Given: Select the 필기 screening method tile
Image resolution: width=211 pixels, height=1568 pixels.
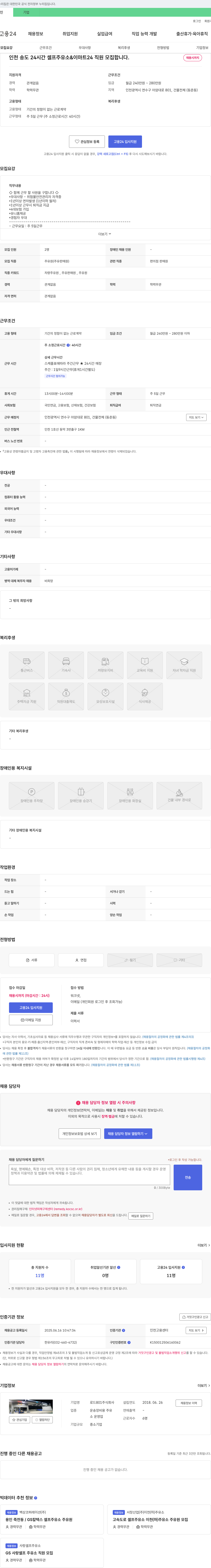Looking at the screenshot, I should tap(130, 960).
